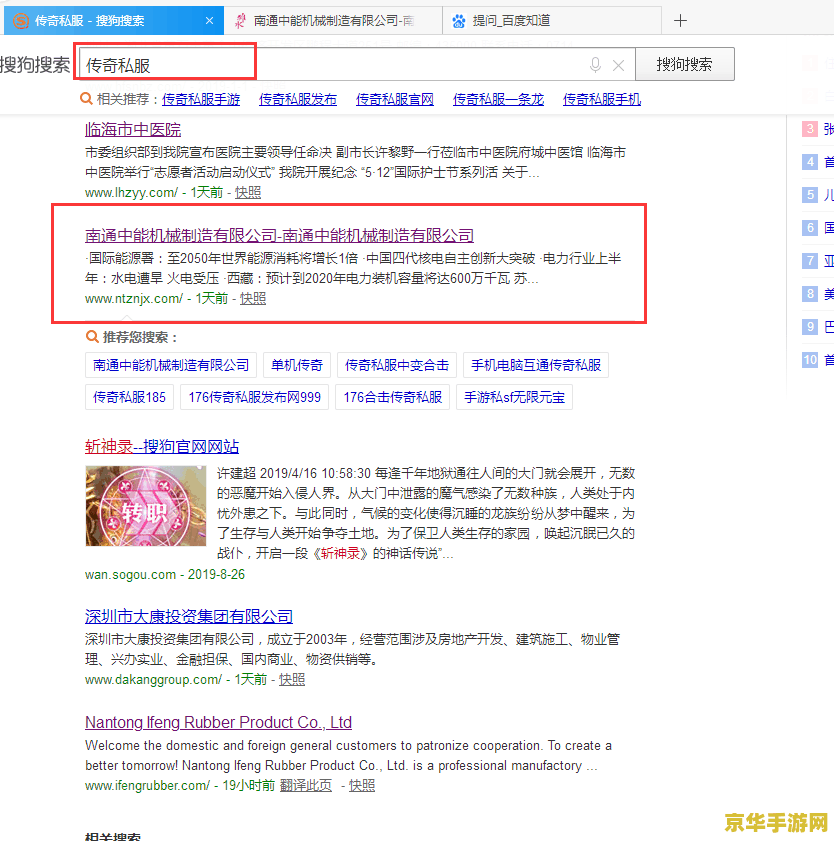Image resolution: width=834 pixels, height=841 pixels.
Task: Click the 斩神录 game thumbnail image
Action: [x=145, y=505]
